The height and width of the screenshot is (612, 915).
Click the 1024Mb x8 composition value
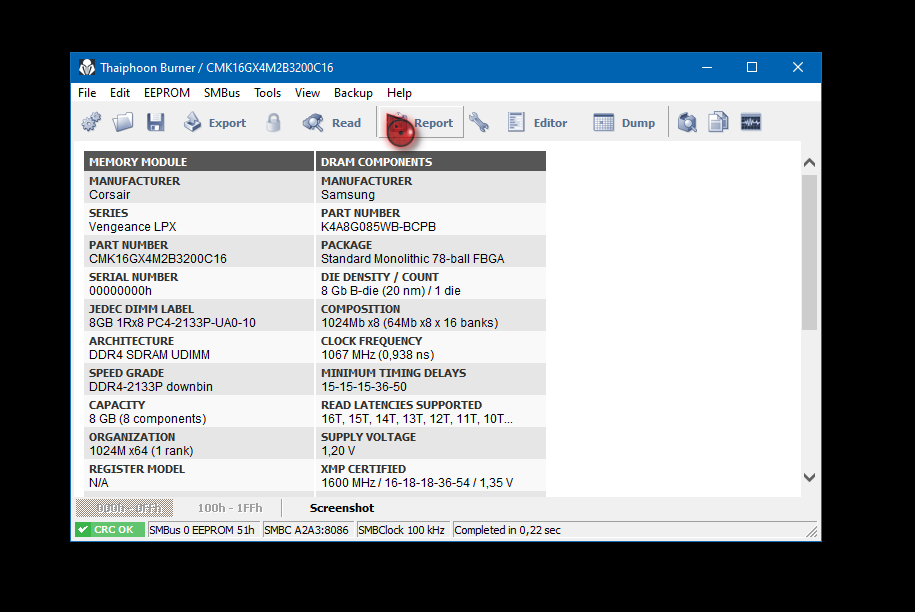pos(410,323)
